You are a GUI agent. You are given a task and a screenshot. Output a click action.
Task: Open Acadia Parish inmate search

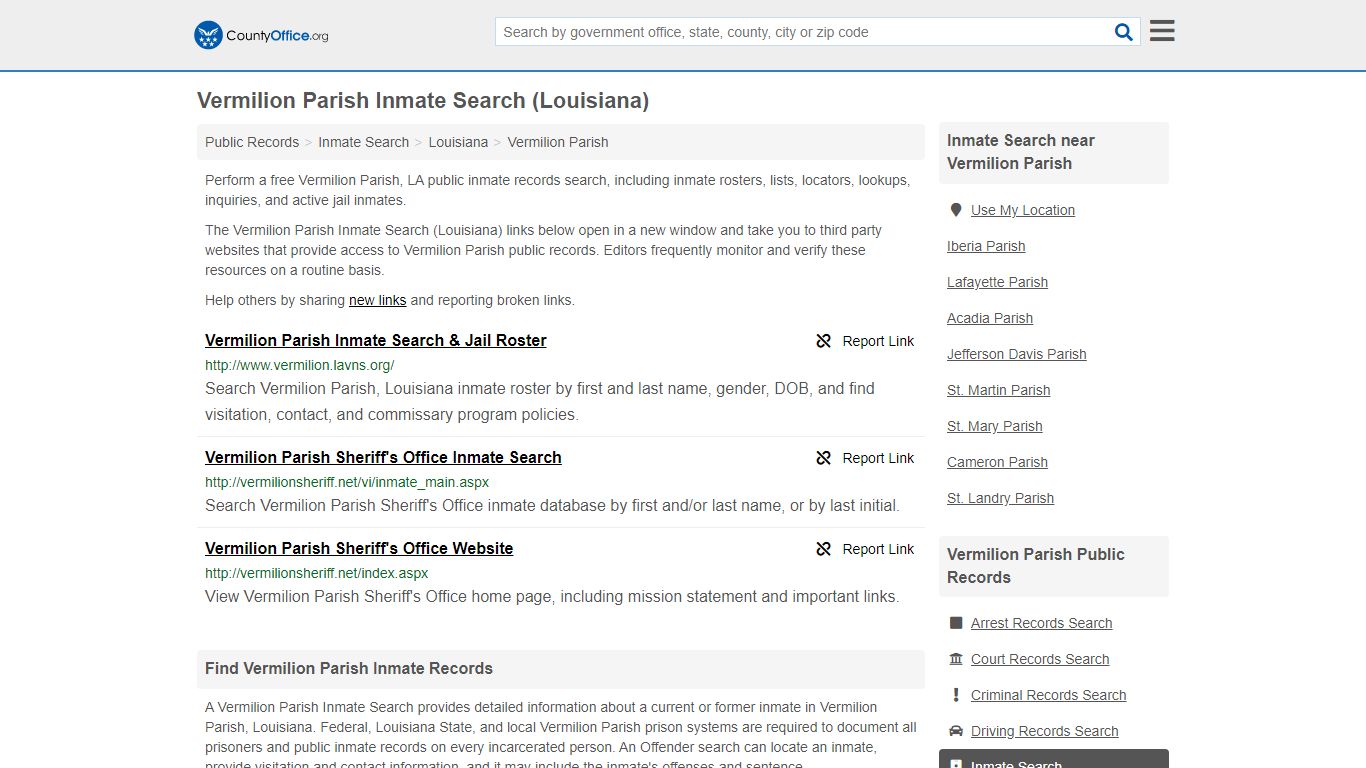click(990, 318)
